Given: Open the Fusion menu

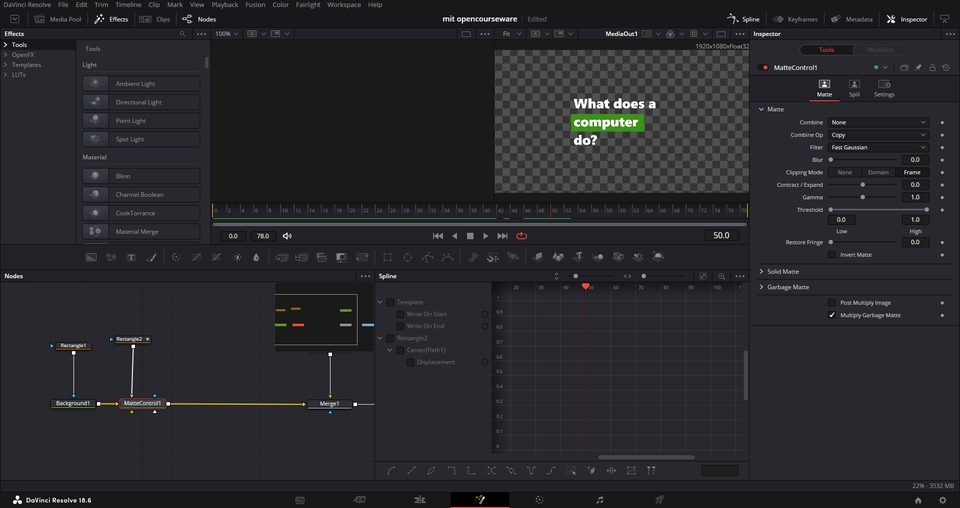Looking at the screenshot, I should [x=255, y=4].
